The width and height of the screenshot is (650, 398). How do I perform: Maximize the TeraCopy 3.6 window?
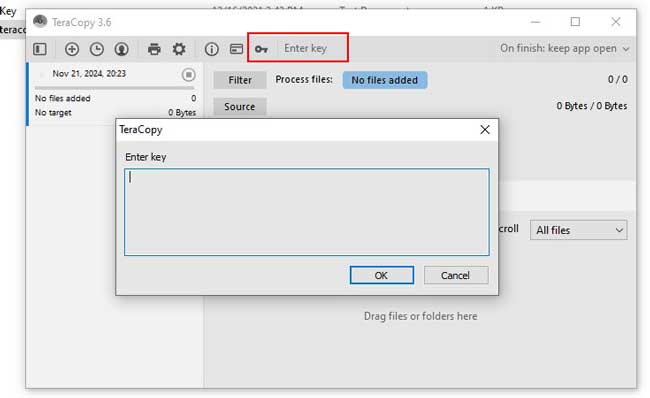click(575, 22)
